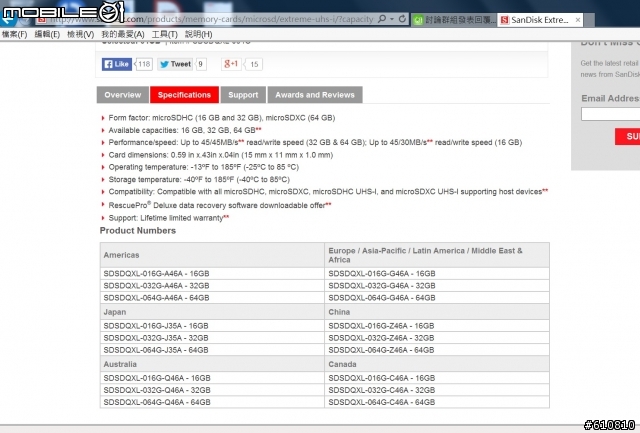Click cell SDSDQXL-064G-C46A - 64GB

(x=437, y=402)
